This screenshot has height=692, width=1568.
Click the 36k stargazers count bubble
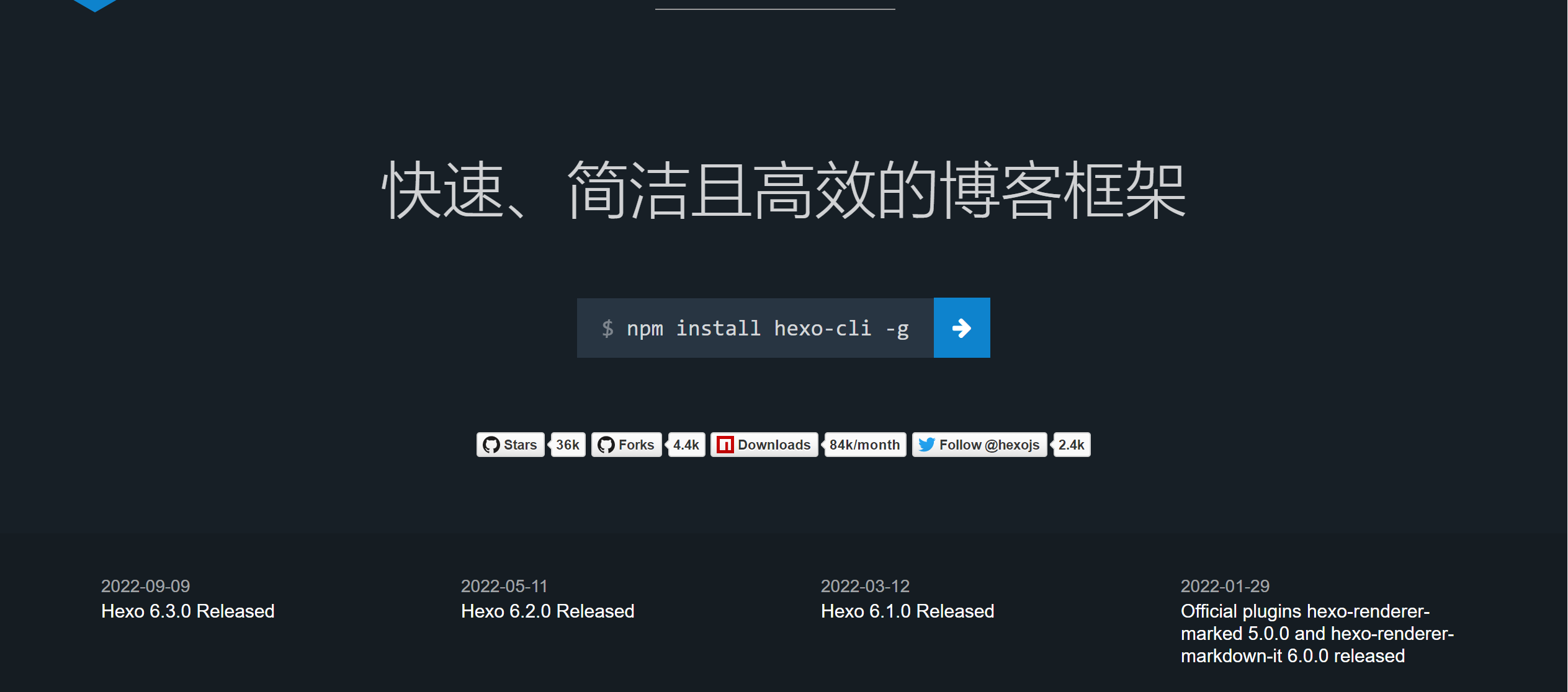click(x=568, y=445)
